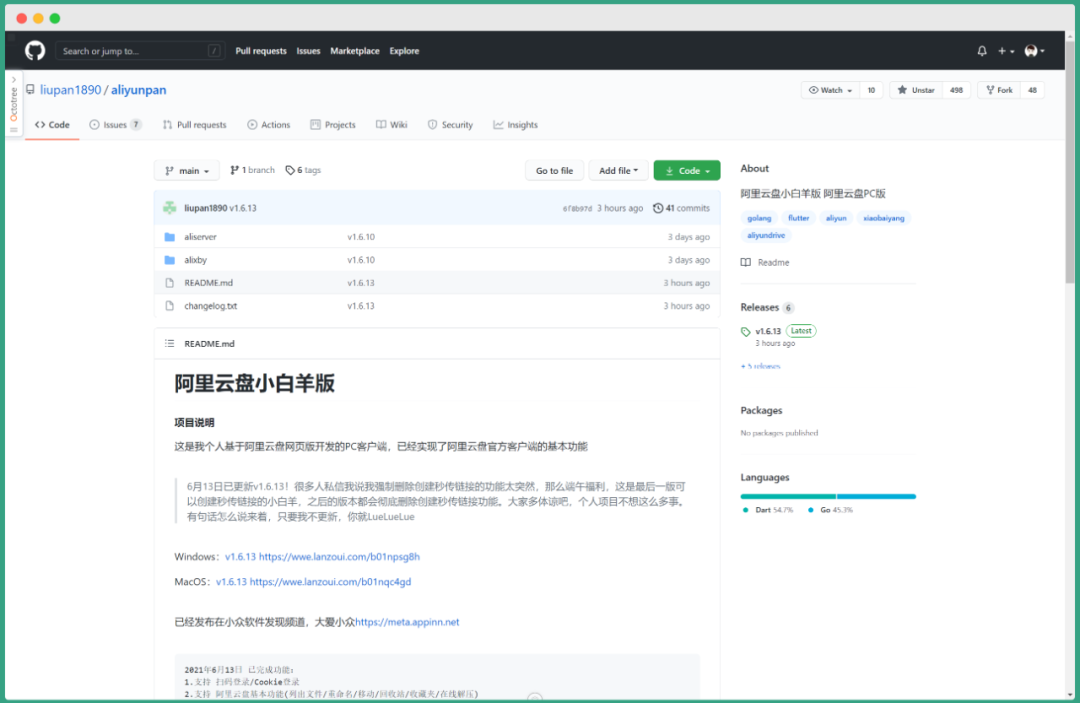Select the Dart 54.7% language

(769, 510)
